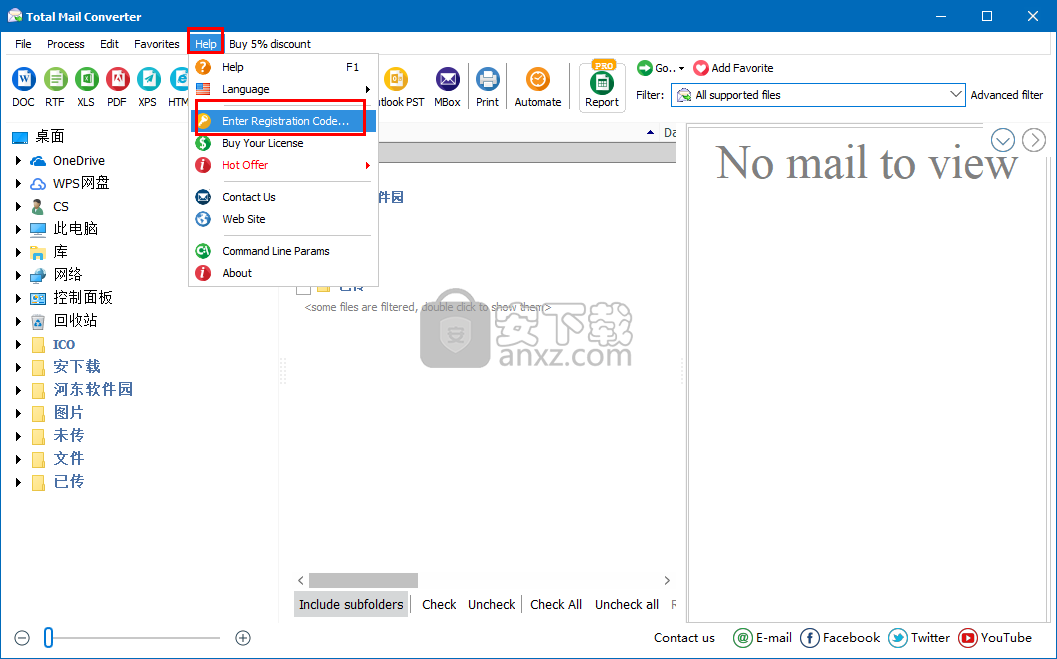The height and width of the screenshot is (659, 1057).
Task: Expand the WPS网盘 tree node
Action: pos(18,183)
